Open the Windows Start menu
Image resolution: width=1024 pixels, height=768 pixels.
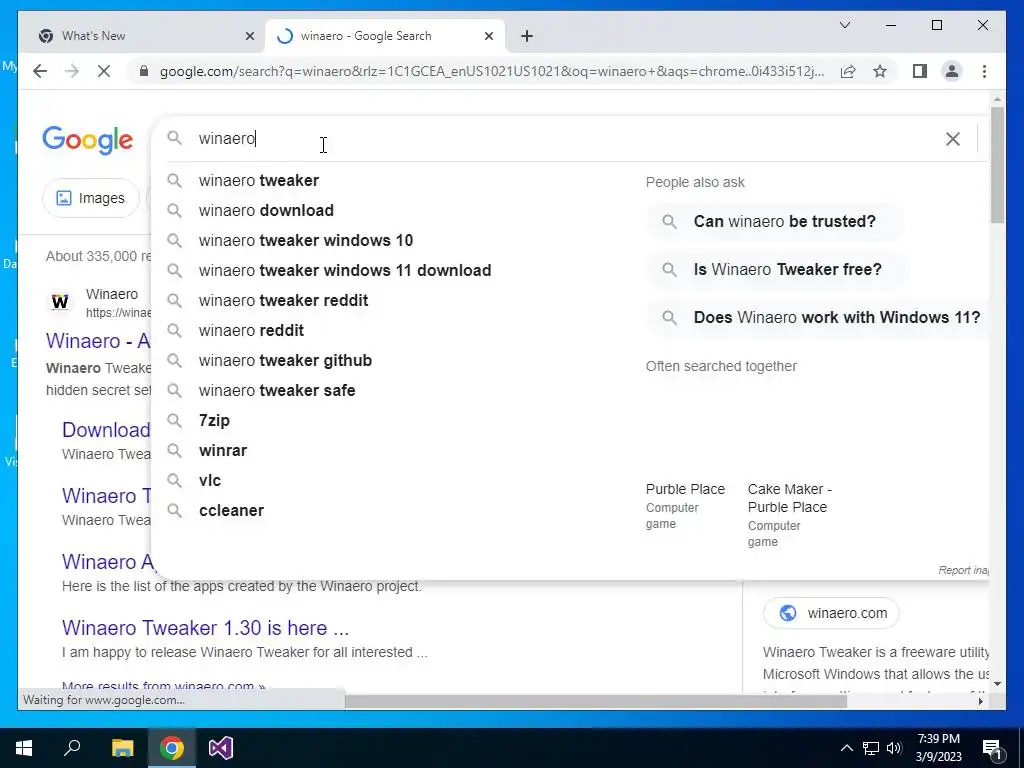coord(24,748)
